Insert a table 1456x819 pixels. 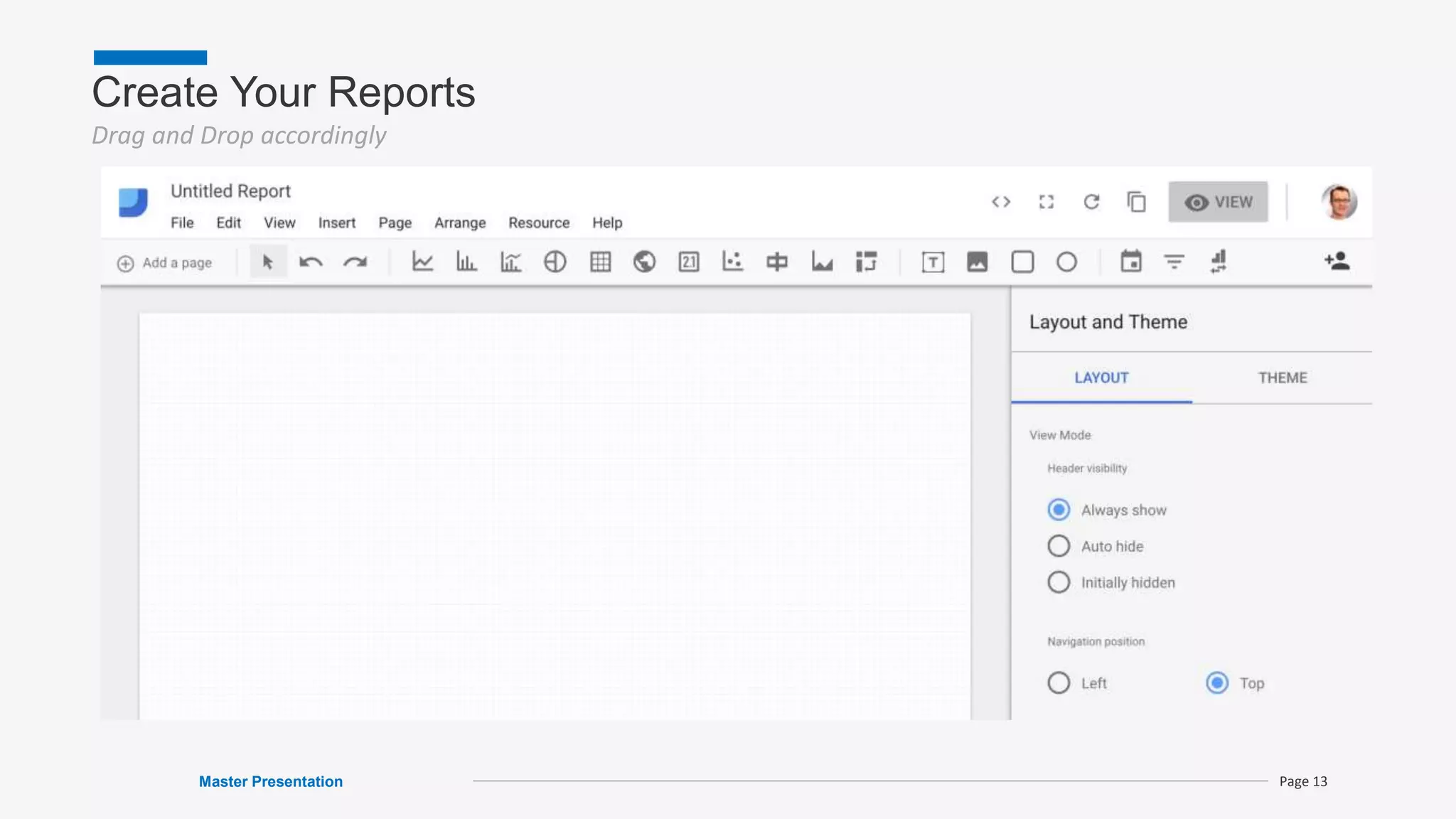(600, 262)
